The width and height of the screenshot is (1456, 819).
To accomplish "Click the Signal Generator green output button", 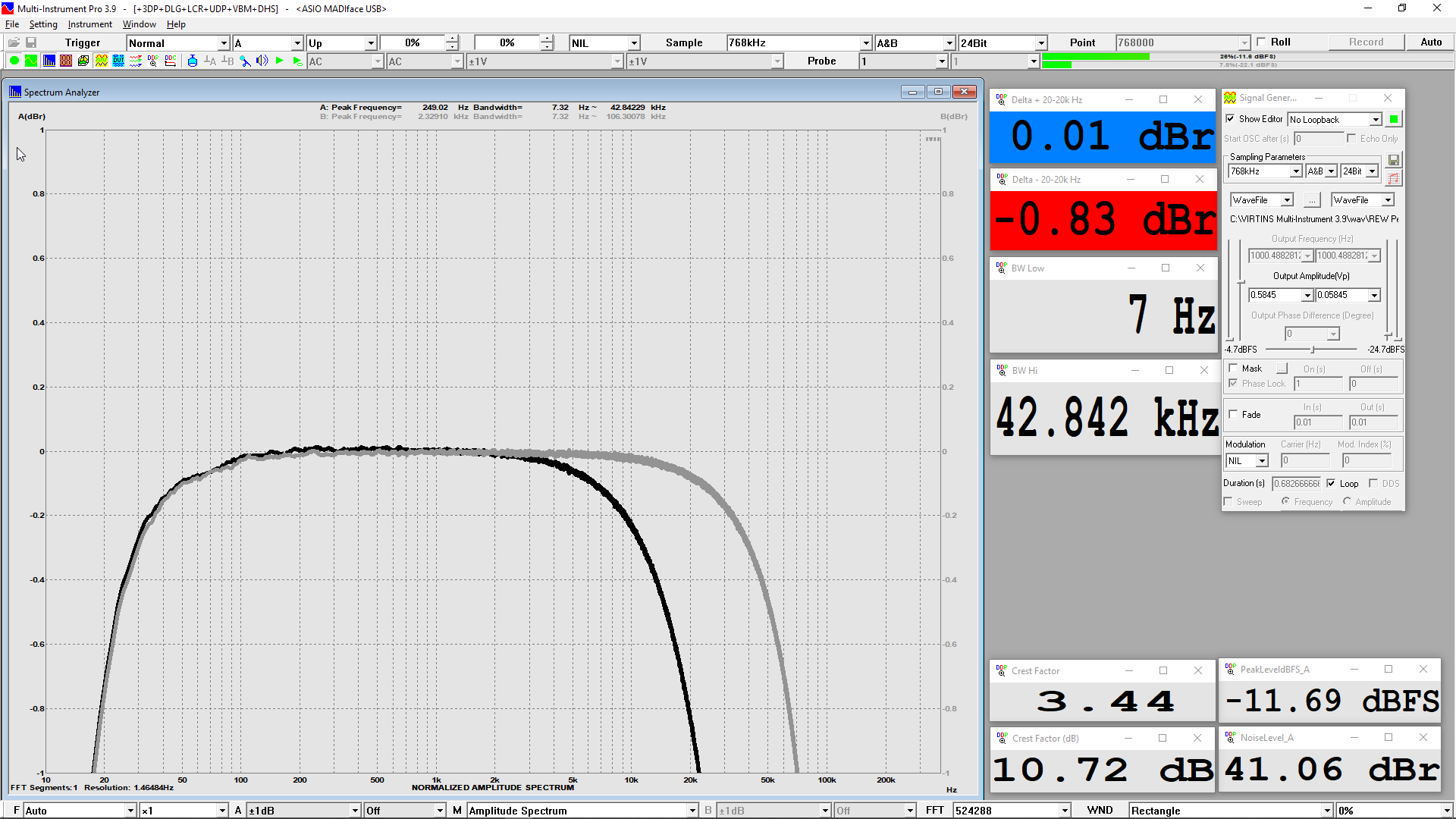I will coord(1394,119).
